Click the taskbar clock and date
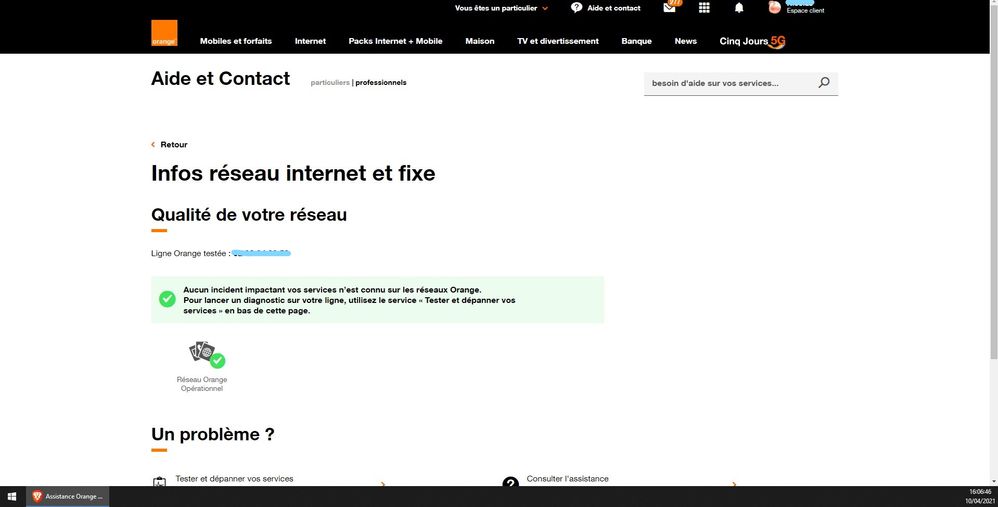Viewport: 998px width, 507px height. click(x=979, y=497)
